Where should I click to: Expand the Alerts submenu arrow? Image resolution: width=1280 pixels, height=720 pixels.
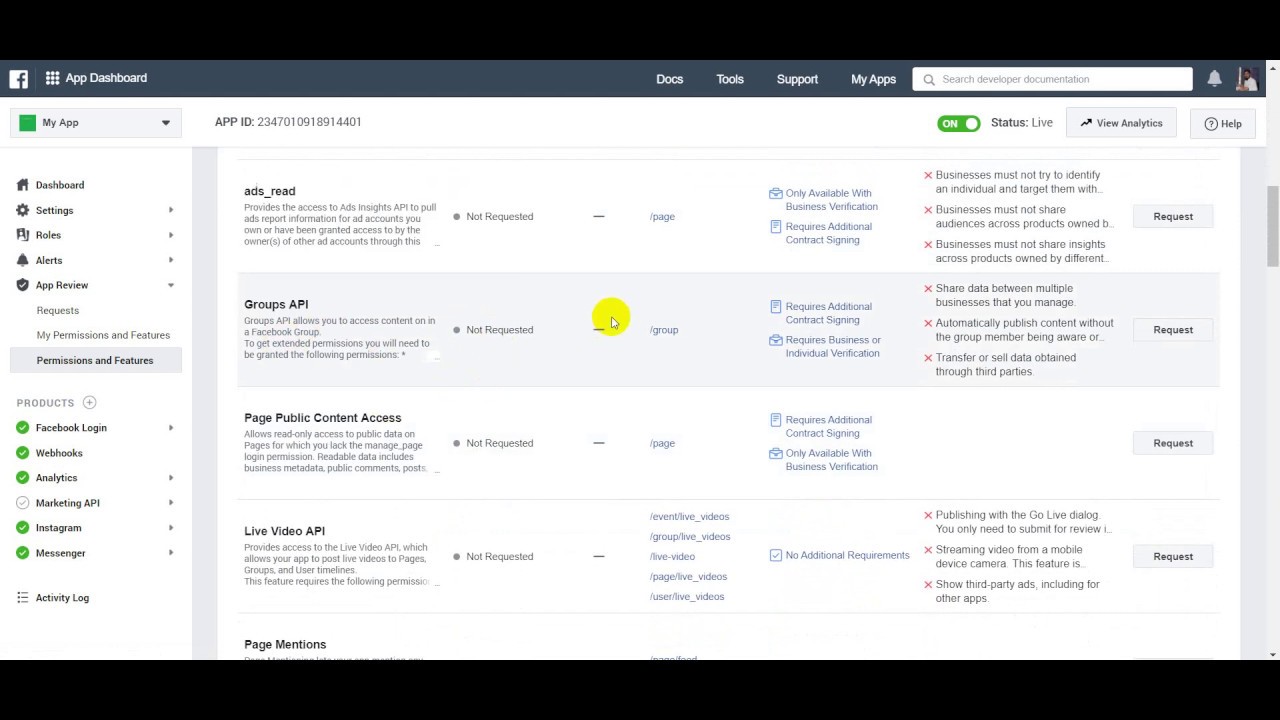pyautogui.click(x=171, y=260)
